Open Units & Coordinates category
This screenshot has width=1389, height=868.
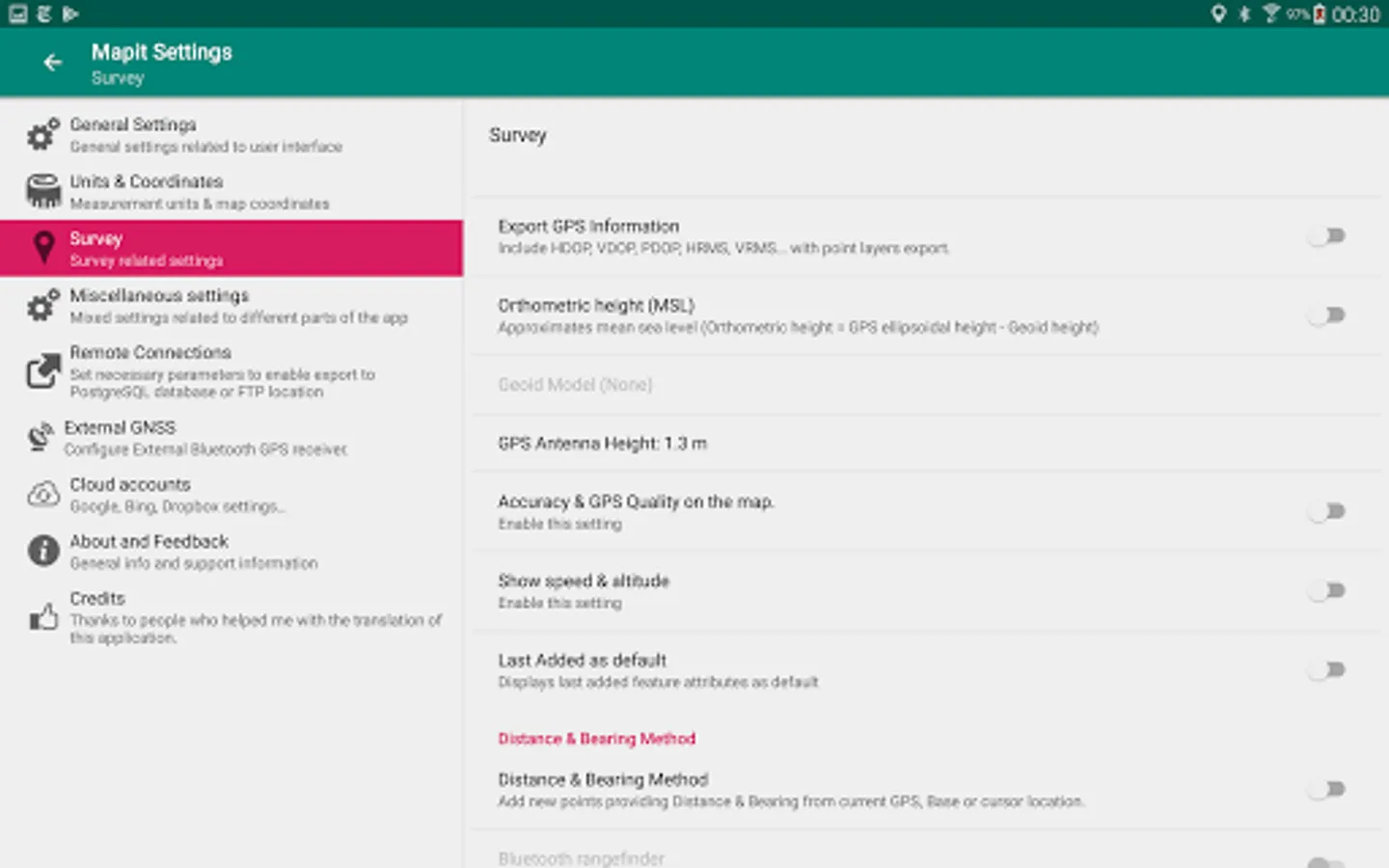(x=231, y=191)
